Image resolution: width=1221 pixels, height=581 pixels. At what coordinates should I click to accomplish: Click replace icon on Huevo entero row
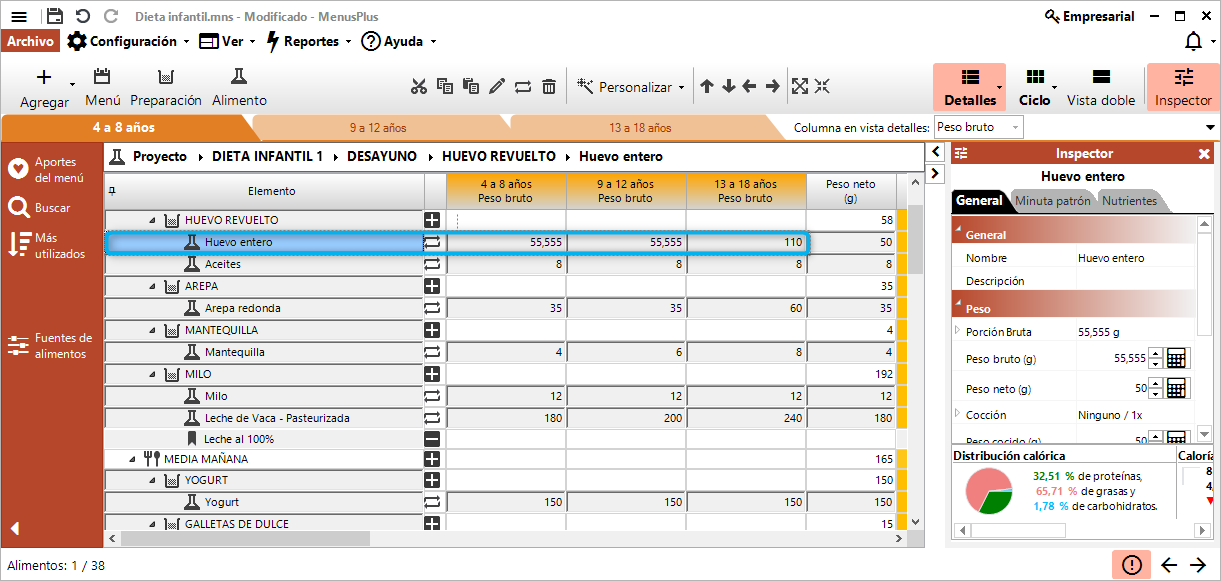click(432, 242)
